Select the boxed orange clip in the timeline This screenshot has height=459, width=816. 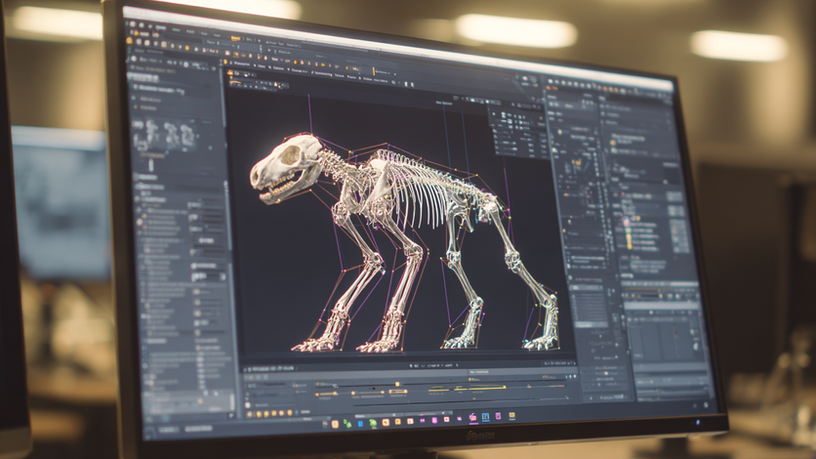(398, 391)
